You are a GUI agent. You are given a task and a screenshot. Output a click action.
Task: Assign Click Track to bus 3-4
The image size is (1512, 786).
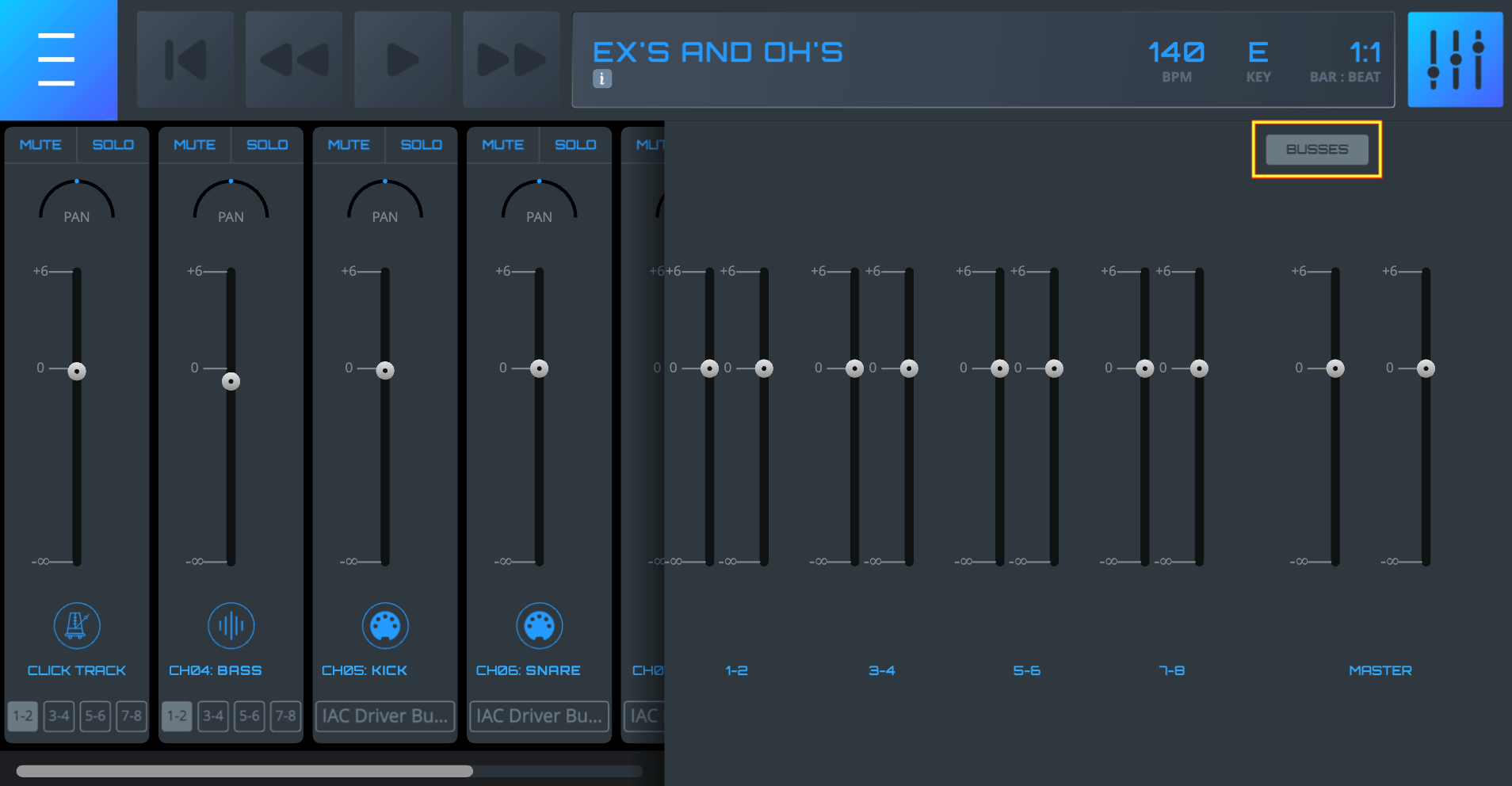pyautogui.click(x=59, y=715)
